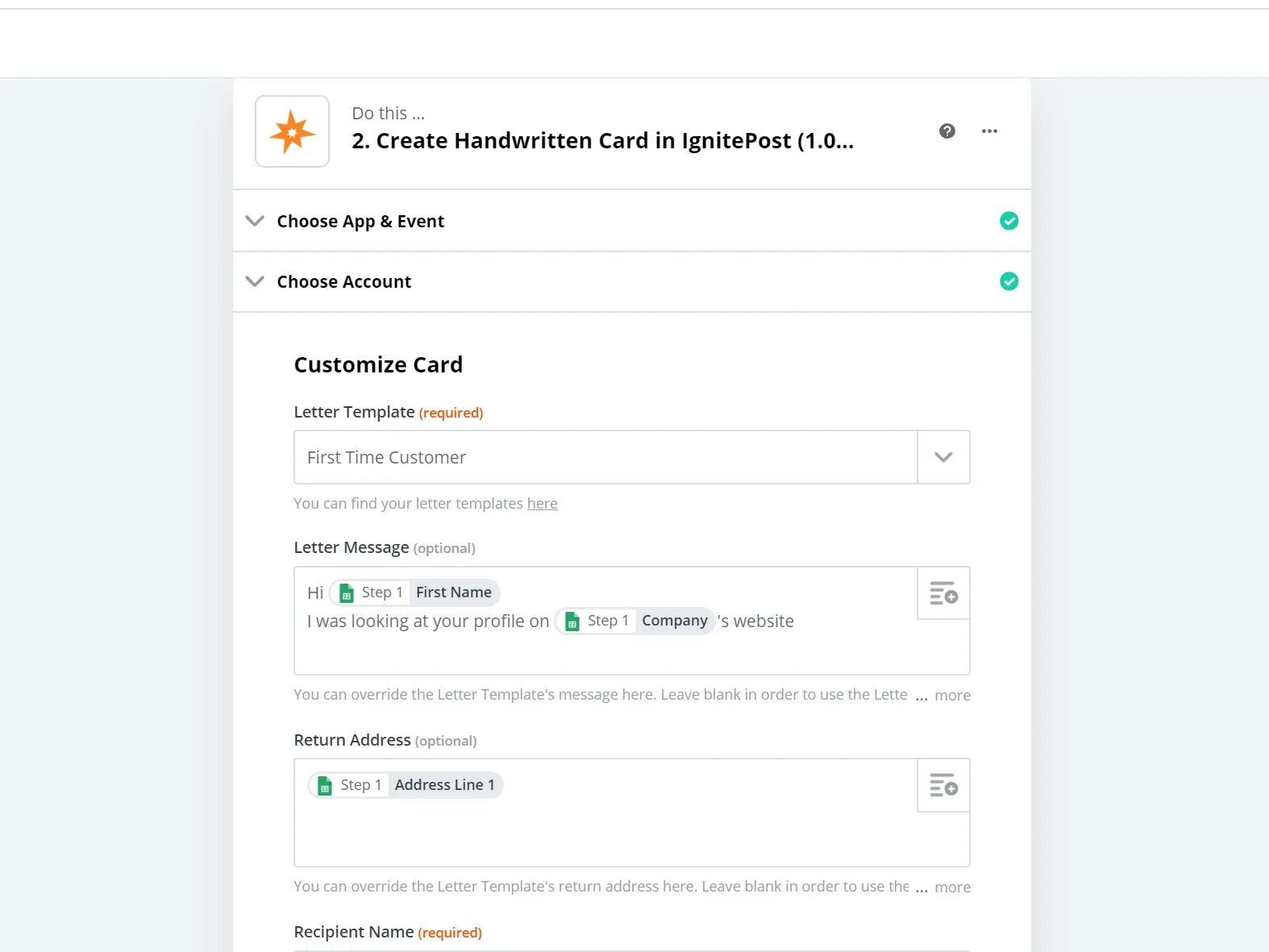1269x952 pixels.
Task: Click the green check beside Choose App & Event
Action: point(1009,221)
